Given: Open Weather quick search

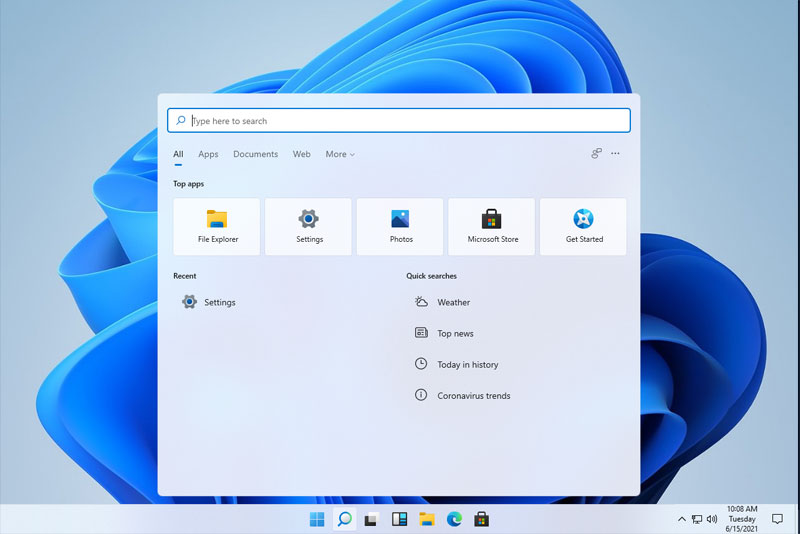Looking at the screenshot, I should (x=452, y=302).
